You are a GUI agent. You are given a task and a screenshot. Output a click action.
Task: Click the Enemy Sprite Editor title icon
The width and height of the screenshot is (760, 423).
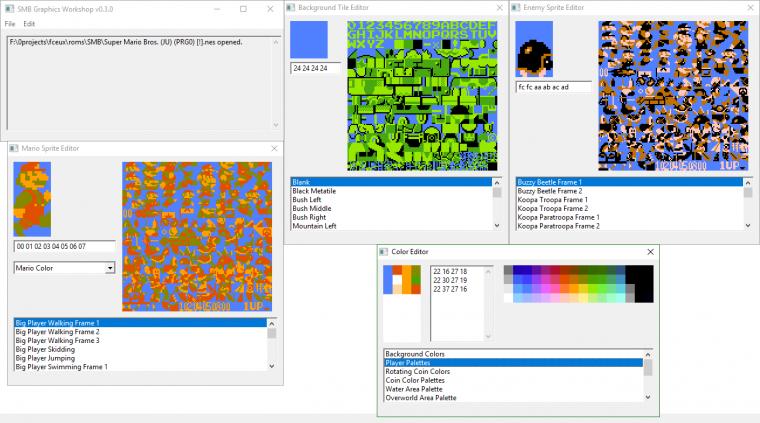[x=516, y=8]
